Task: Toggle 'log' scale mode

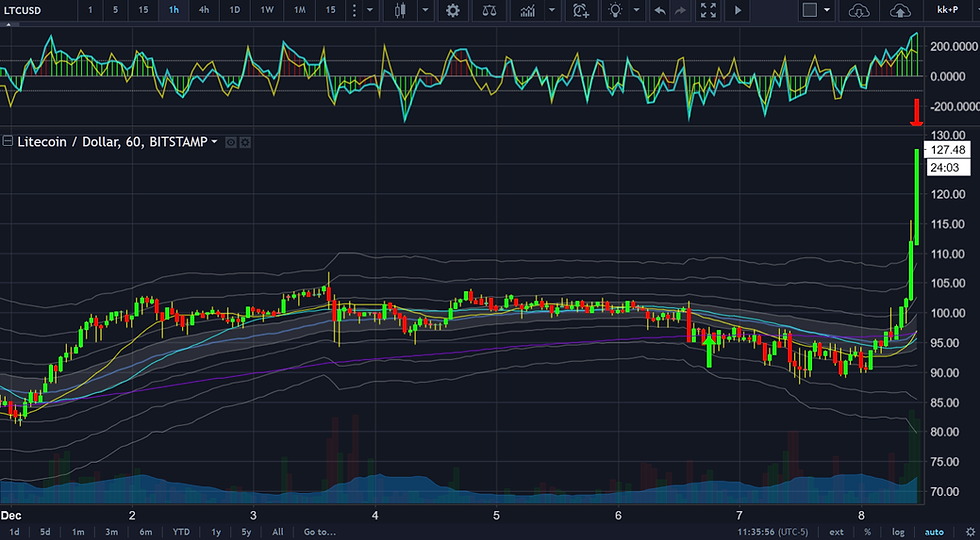Action: 898,532
